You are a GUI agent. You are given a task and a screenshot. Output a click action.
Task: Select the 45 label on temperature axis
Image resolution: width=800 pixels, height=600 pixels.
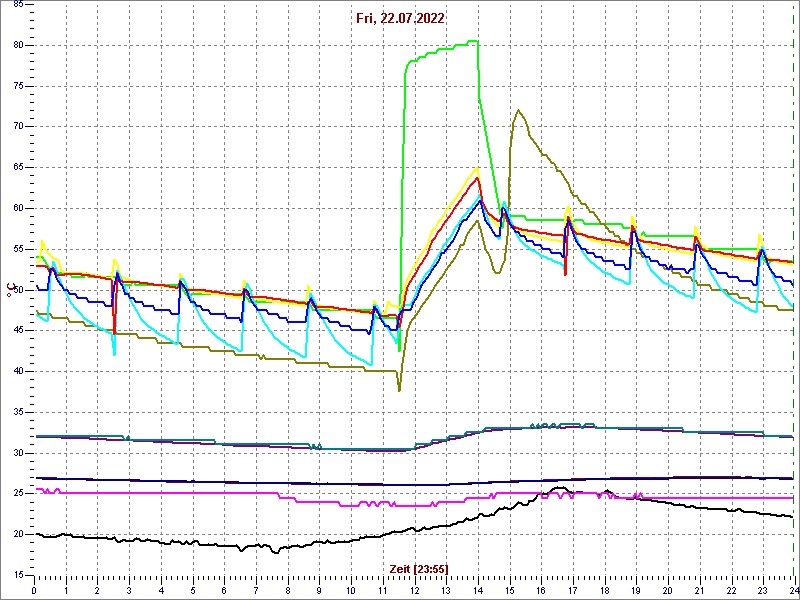click(x=17, y=331)
